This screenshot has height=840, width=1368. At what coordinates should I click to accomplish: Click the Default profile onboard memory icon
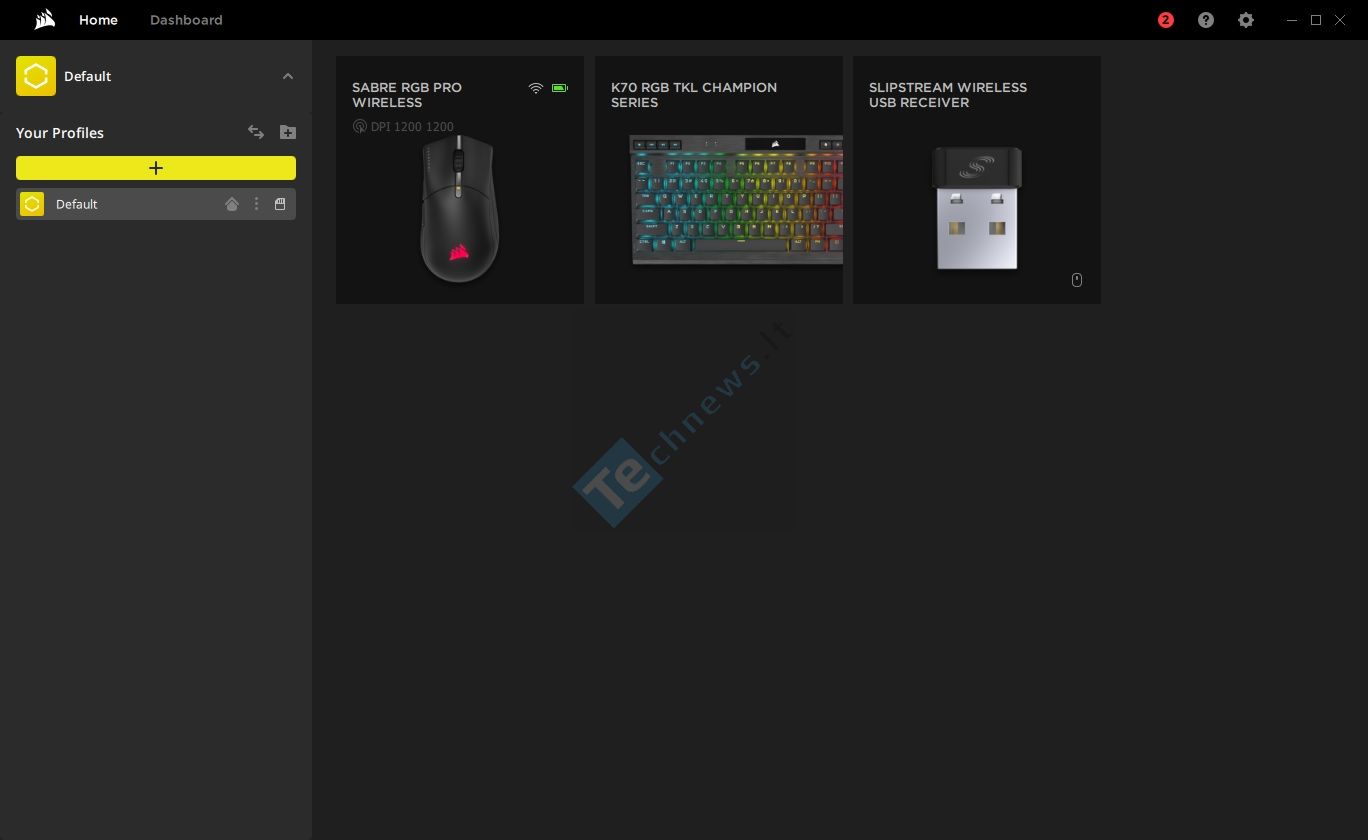point(280,204)
